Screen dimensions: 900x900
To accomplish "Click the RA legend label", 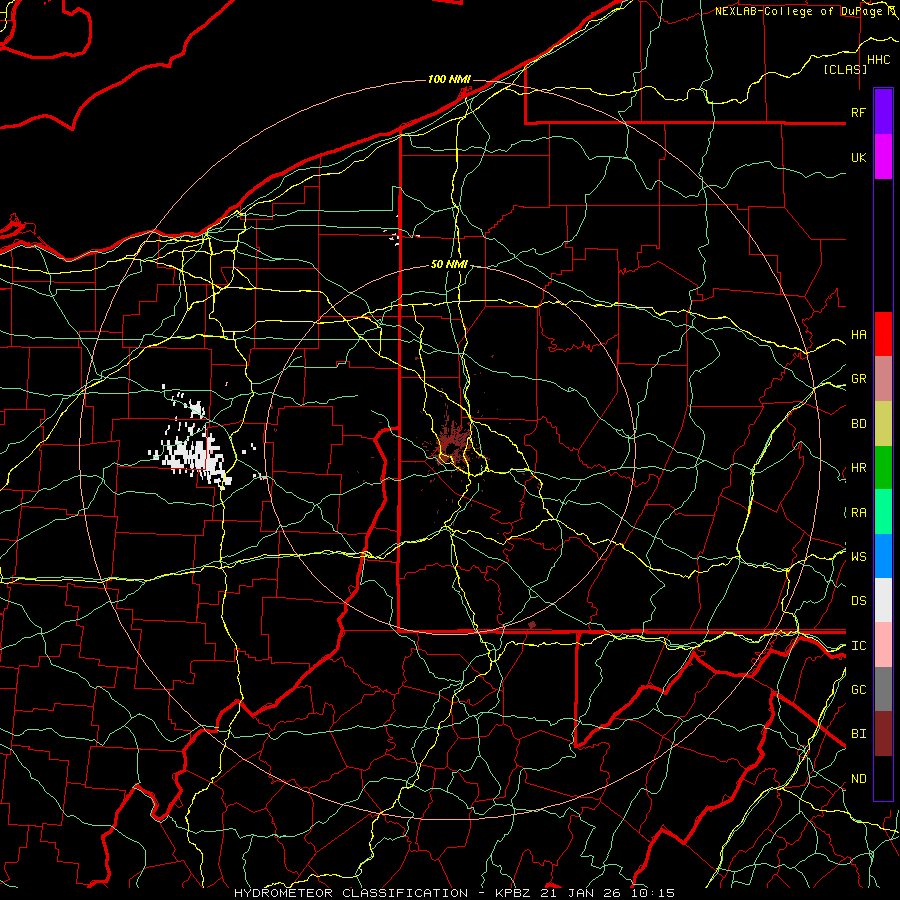I will coord(858,513).
